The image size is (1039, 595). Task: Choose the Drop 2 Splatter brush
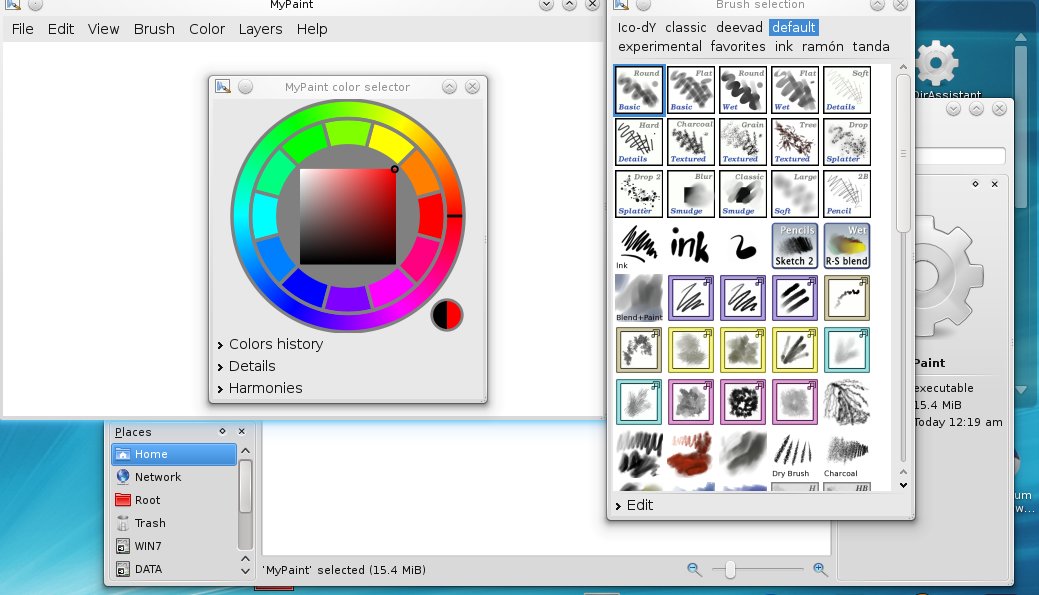pyautogui.click(x=638, y=194)
